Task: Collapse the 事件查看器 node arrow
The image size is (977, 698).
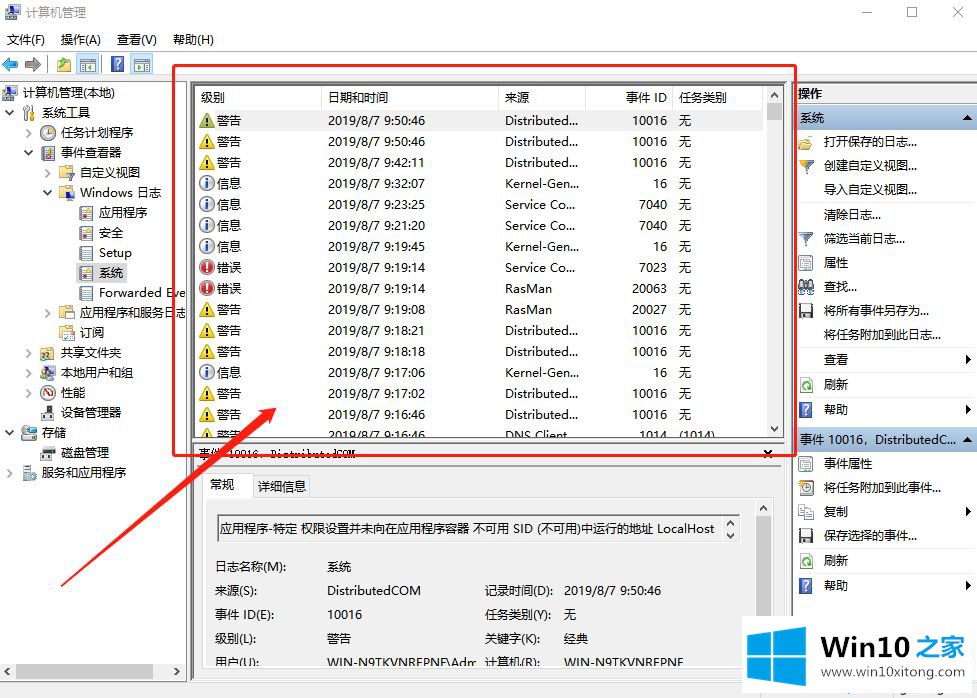Action: point(28,153)
